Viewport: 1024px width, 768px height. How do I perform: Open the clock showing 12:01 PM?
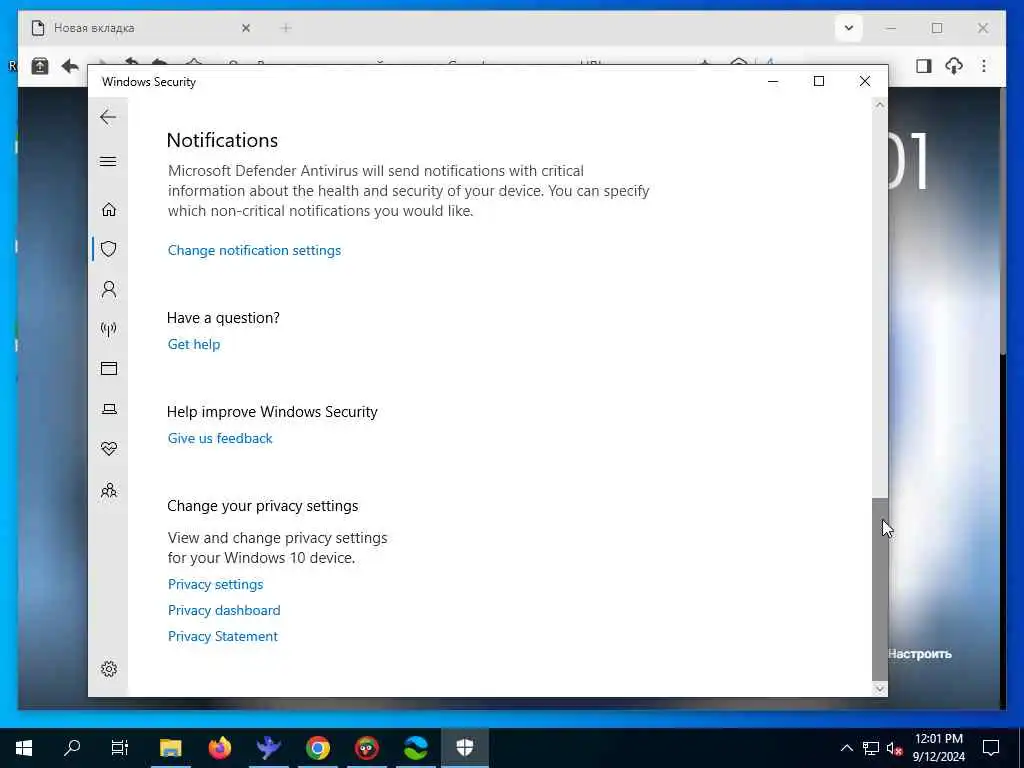[938, 748]
